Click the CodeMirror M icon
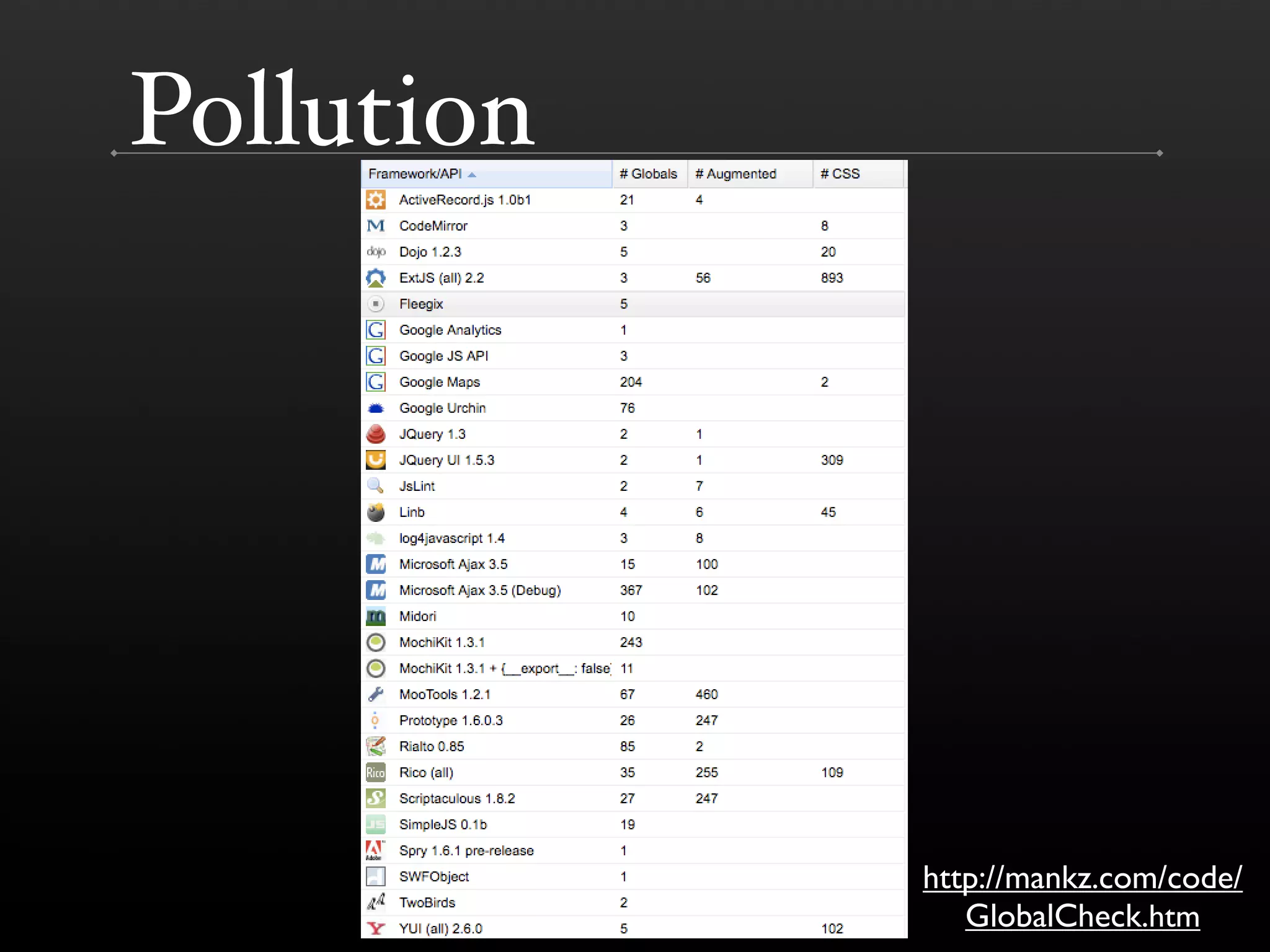The width and height of the screenshot is (1270, 952). pos(376,226)
